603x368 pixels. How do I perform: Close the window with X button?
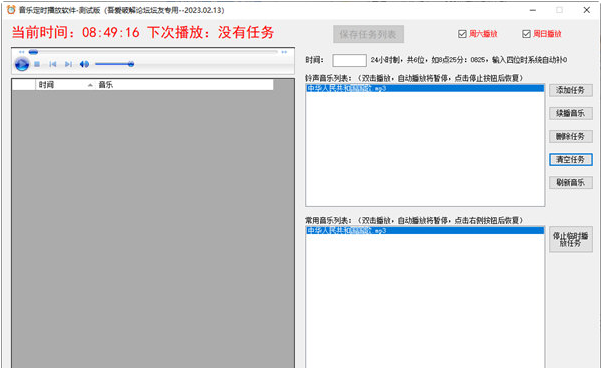point(586,10)
